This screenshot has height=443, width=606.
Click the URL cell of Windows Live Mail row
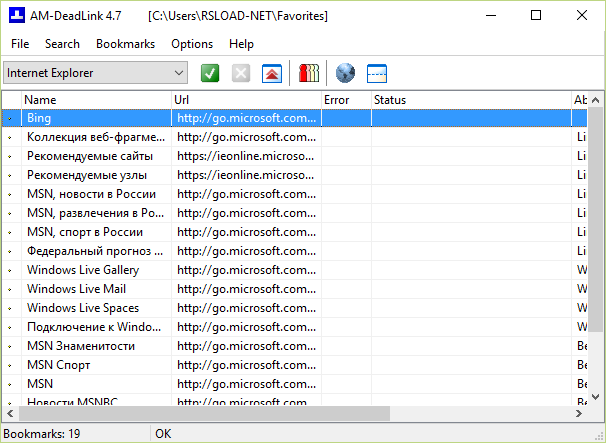pyautogui.click(x=246, y=289)
